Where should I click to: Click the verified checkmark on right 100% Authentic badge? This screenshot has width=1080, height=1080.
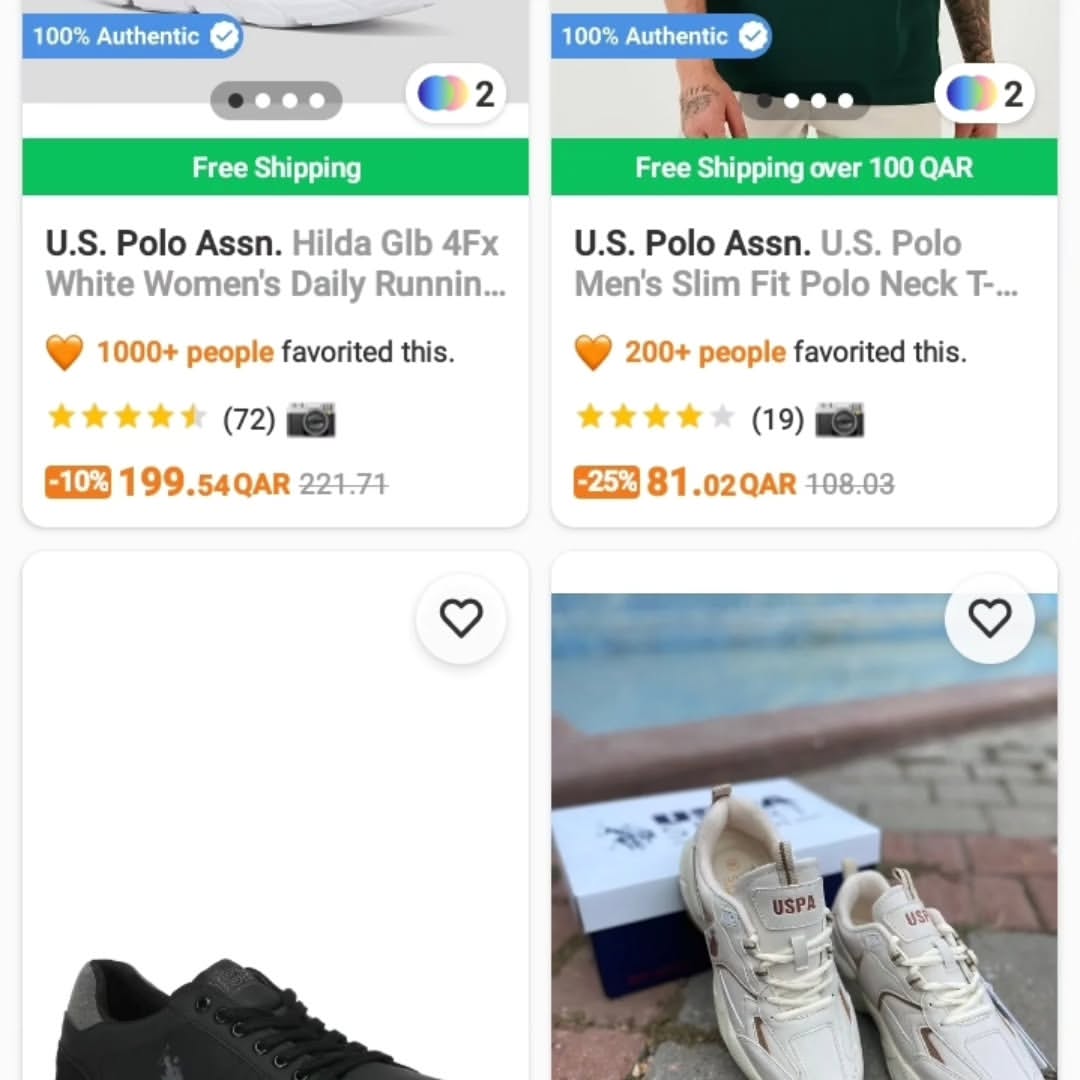click(754, 37)
